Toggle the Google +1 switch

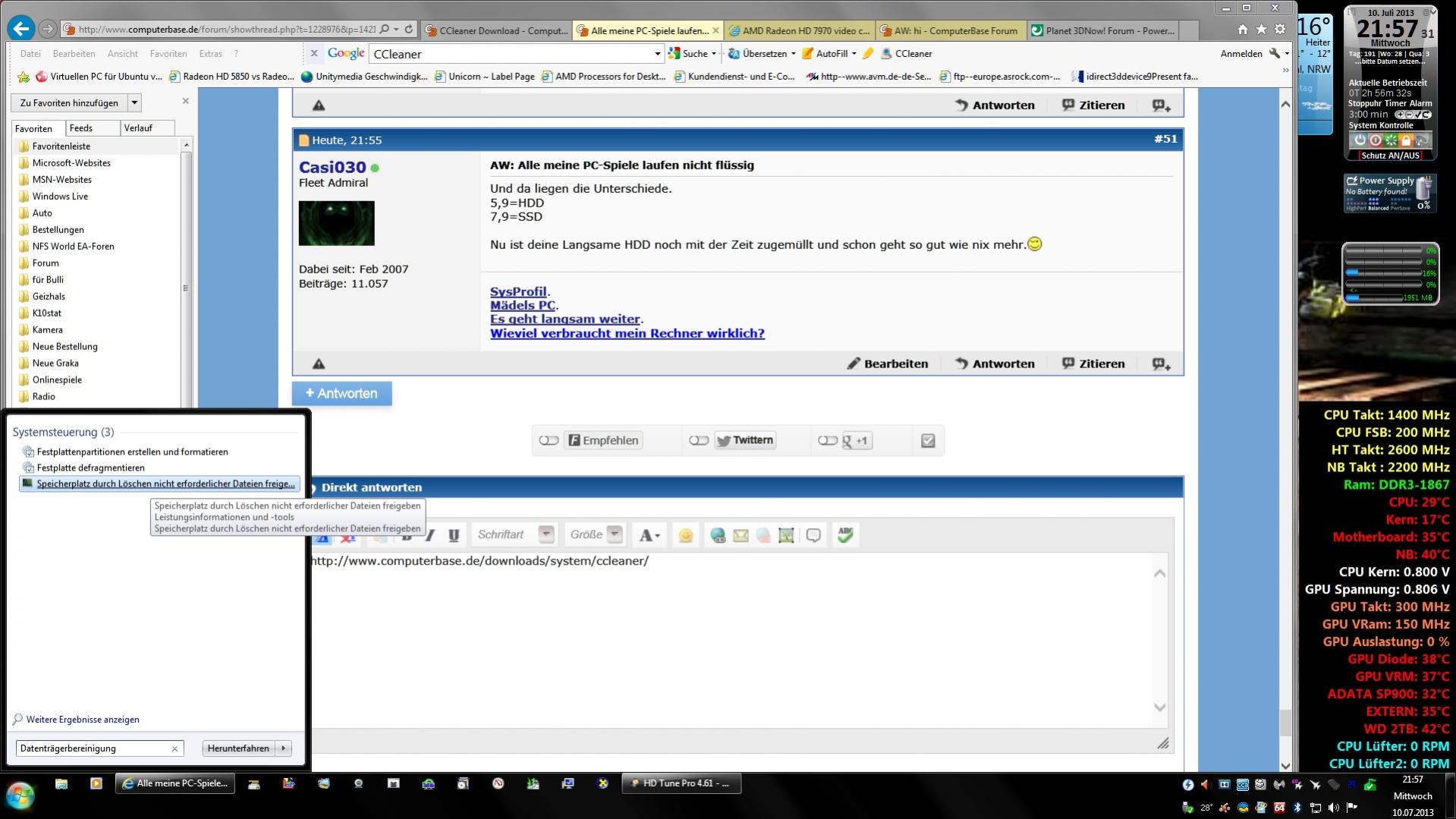(x=828, y=440)
